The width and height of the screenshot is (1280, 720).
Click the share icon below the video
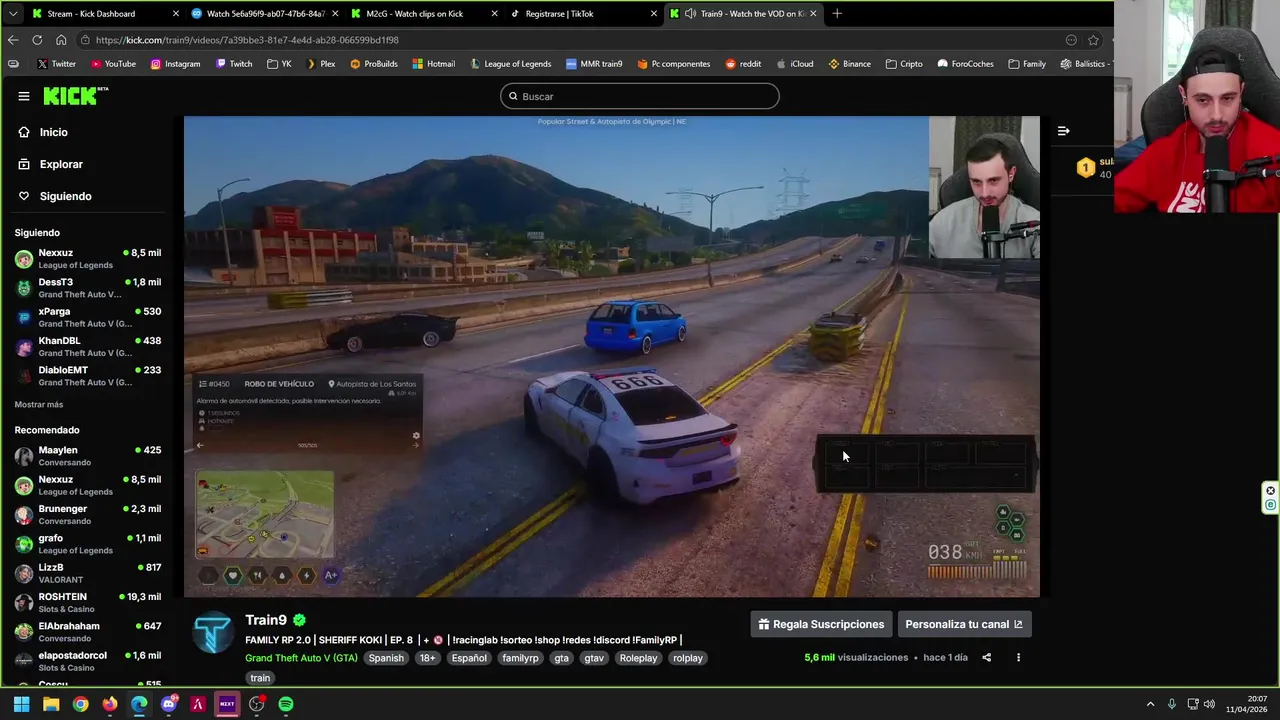[x=986, y=658]
